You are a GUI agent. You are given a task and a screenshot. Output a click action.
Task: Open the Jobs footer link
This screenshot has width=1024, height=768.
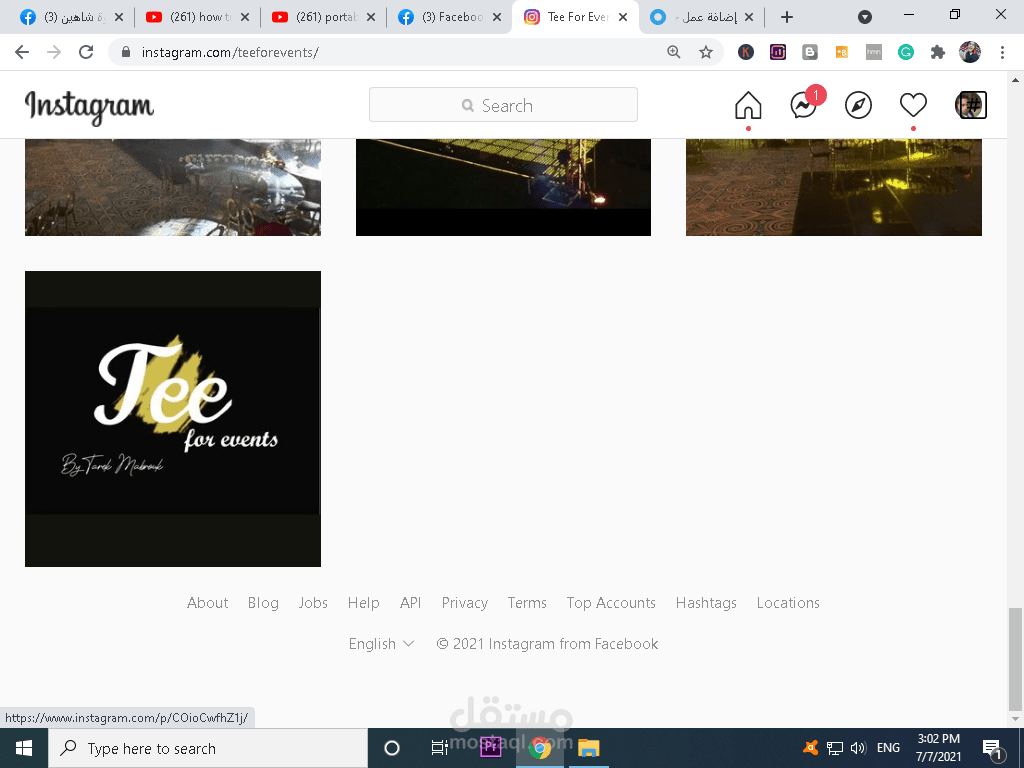click(x=313, y=603)
